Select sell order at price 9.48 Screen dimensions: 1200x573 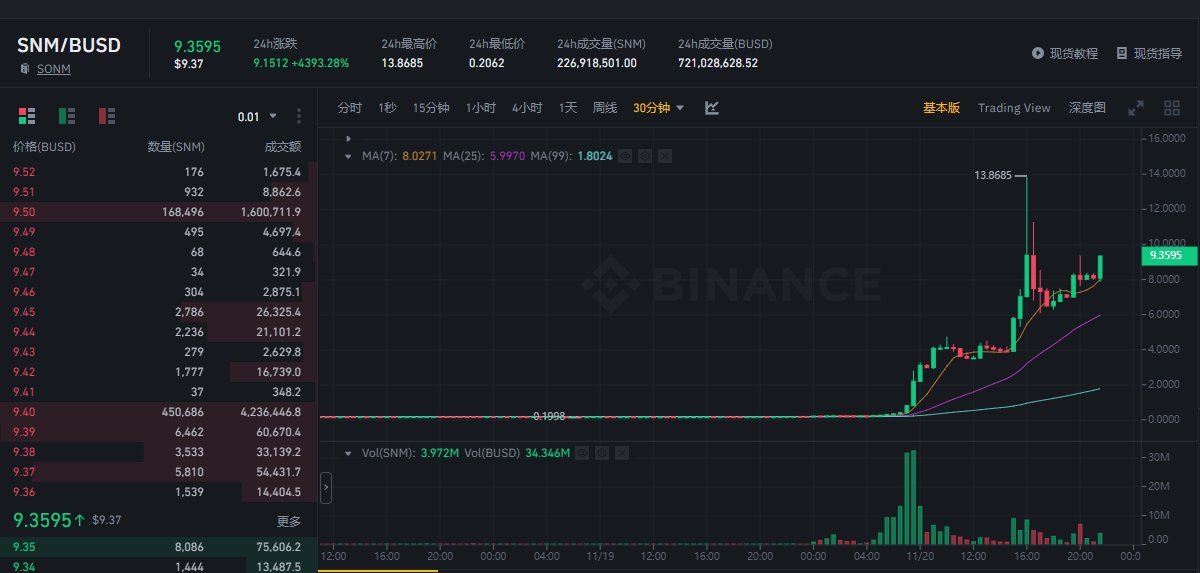[x=159, y=252]
